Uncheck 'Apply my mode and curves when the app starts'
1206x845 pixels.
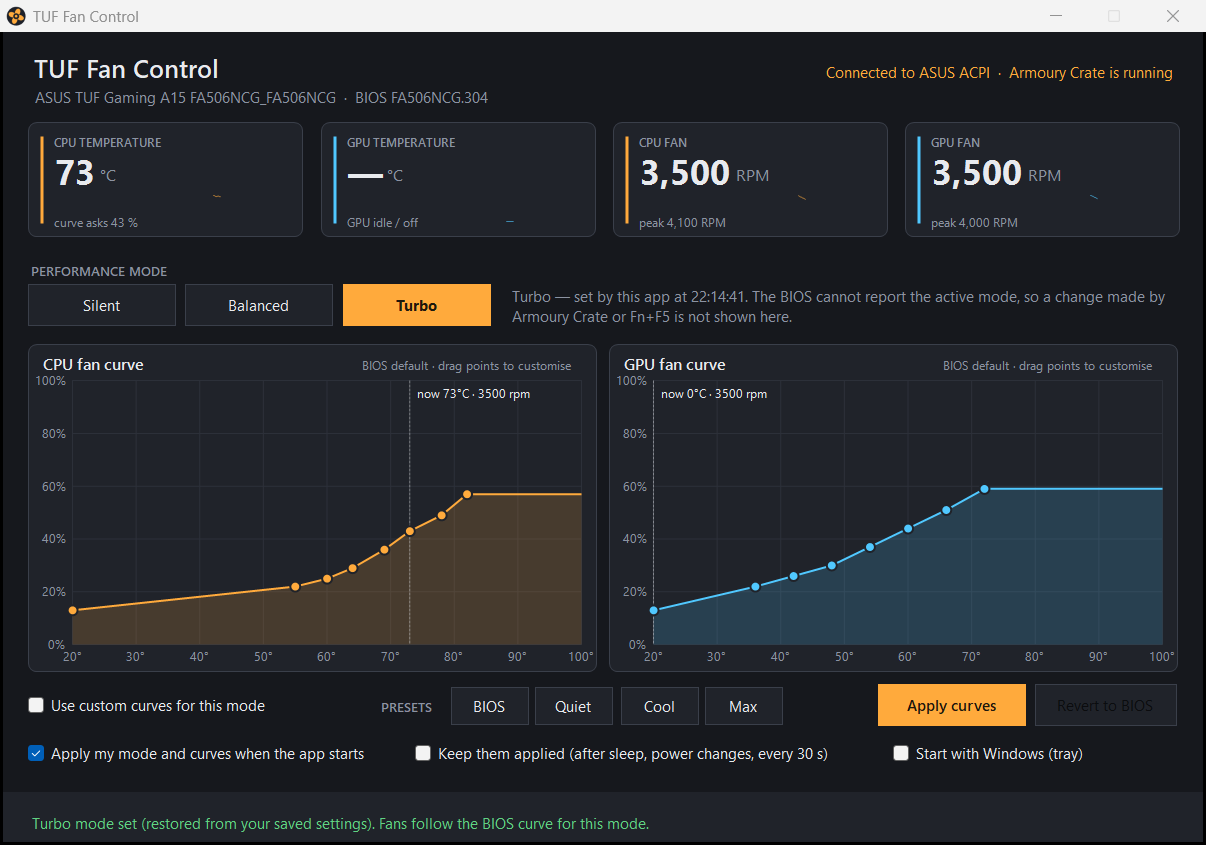[36, 753]
